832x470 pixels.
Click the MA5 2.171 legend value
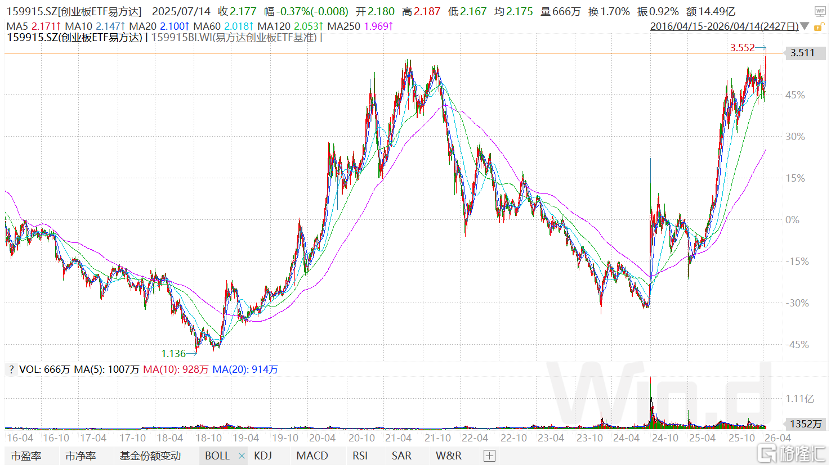click(33, 27)
